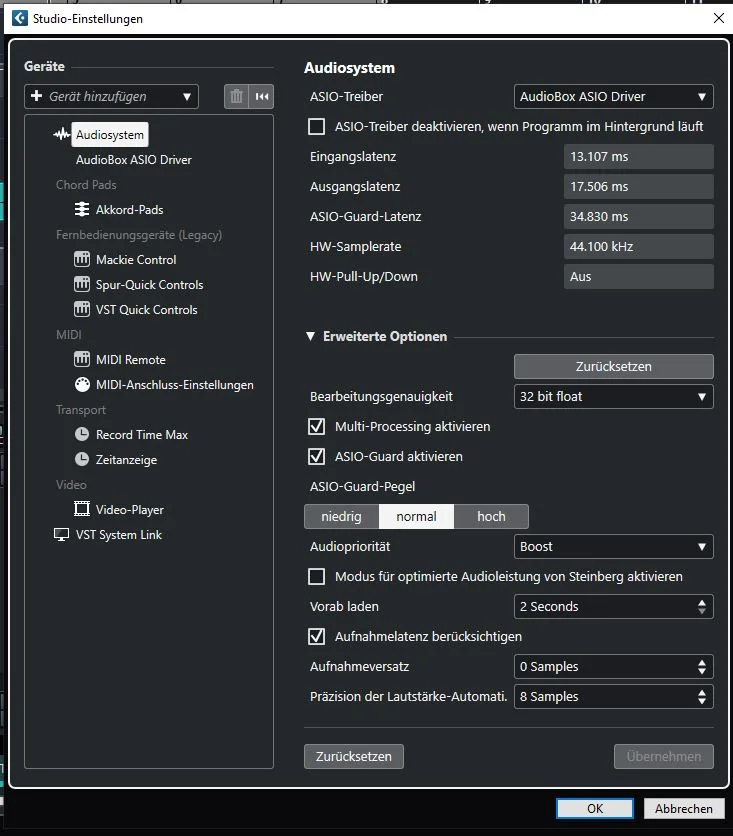Image resolution: width=733 pixels, height=836 pixels.
Task: Select VST System Link entry
Action: coord(118,534)
